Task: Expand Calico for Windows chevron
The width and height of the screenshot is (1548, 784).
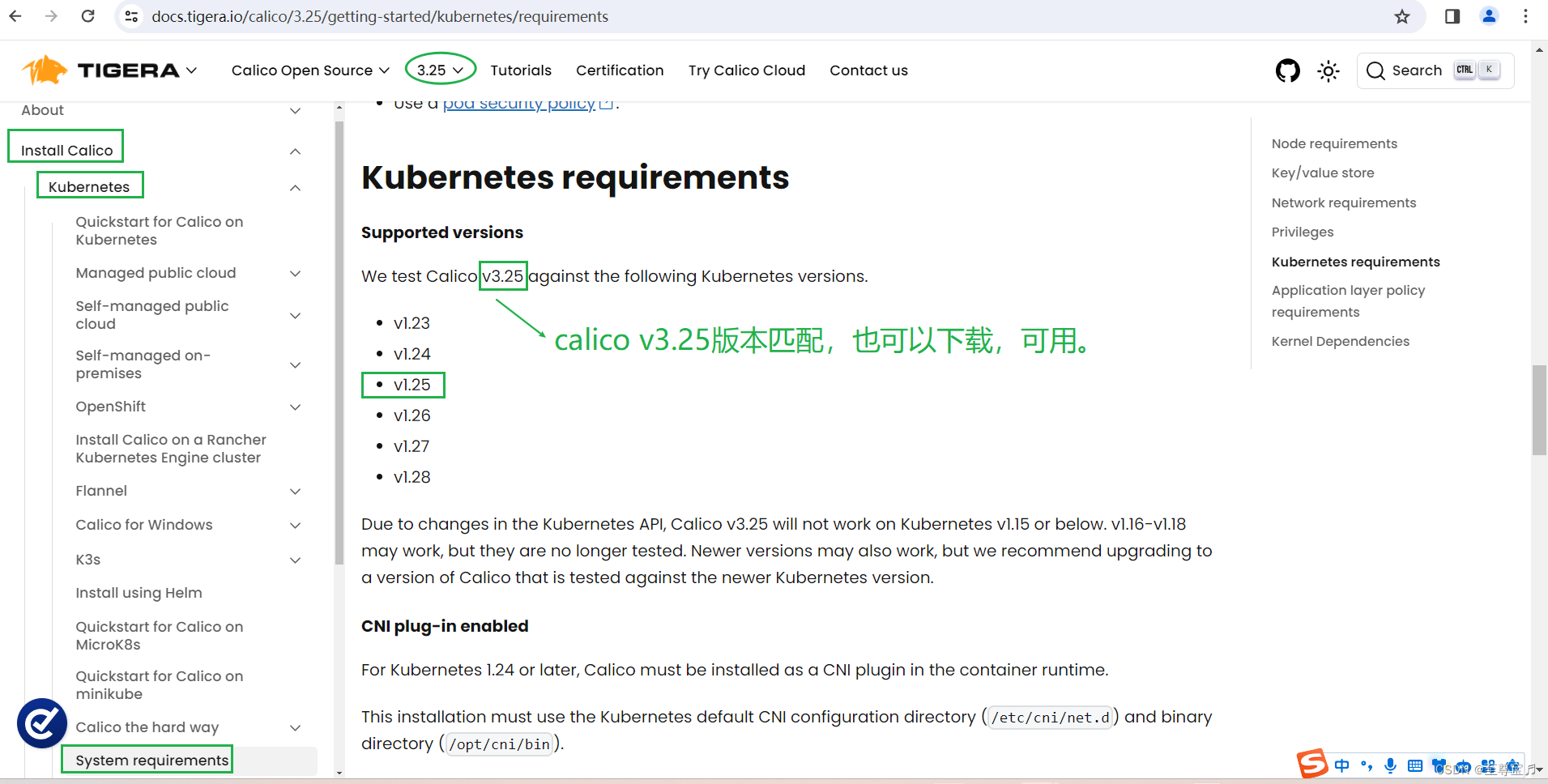Action: [296, 526]
